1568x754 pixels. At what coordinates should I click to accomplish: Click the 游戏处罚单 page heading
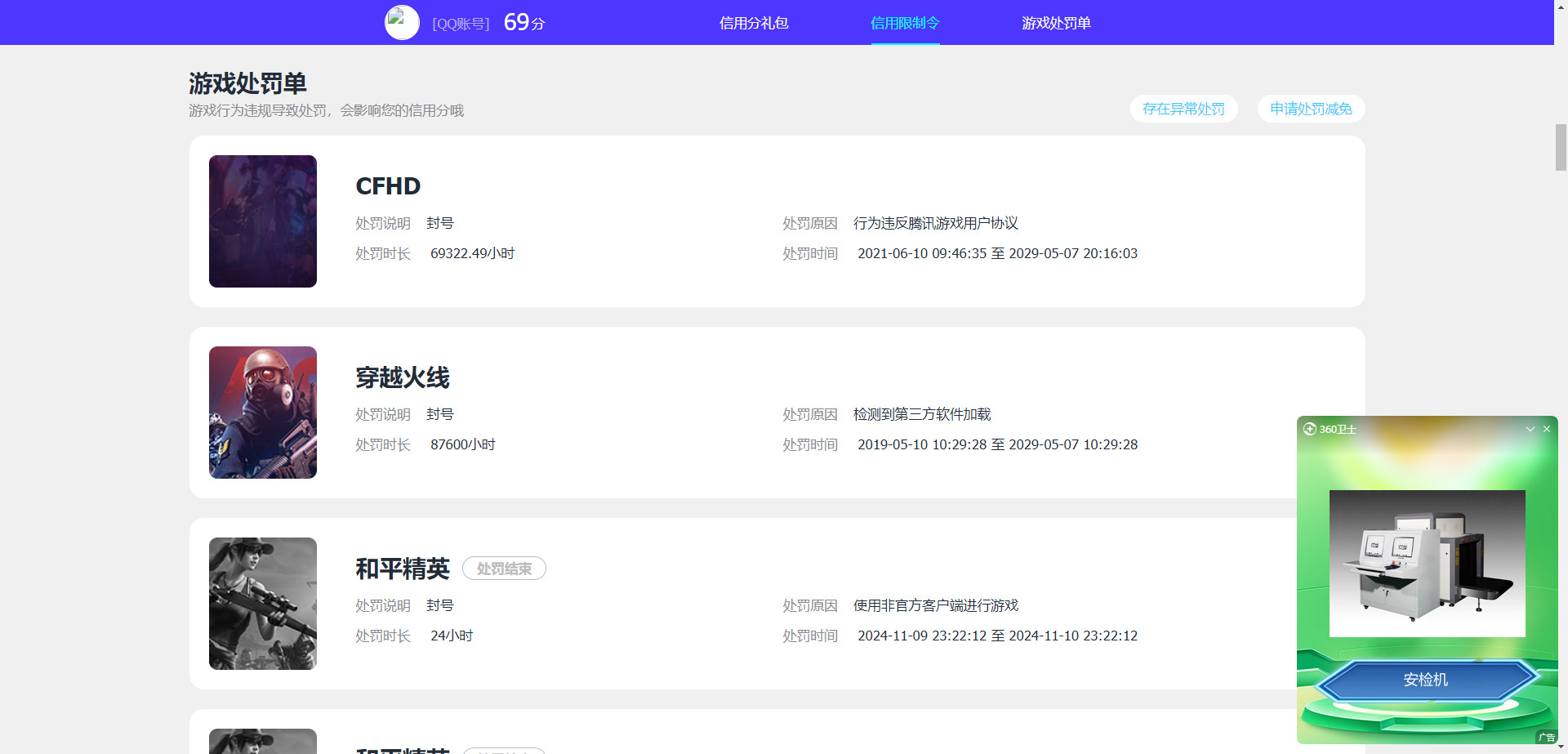pyautogui.click(x=247, y=83)
